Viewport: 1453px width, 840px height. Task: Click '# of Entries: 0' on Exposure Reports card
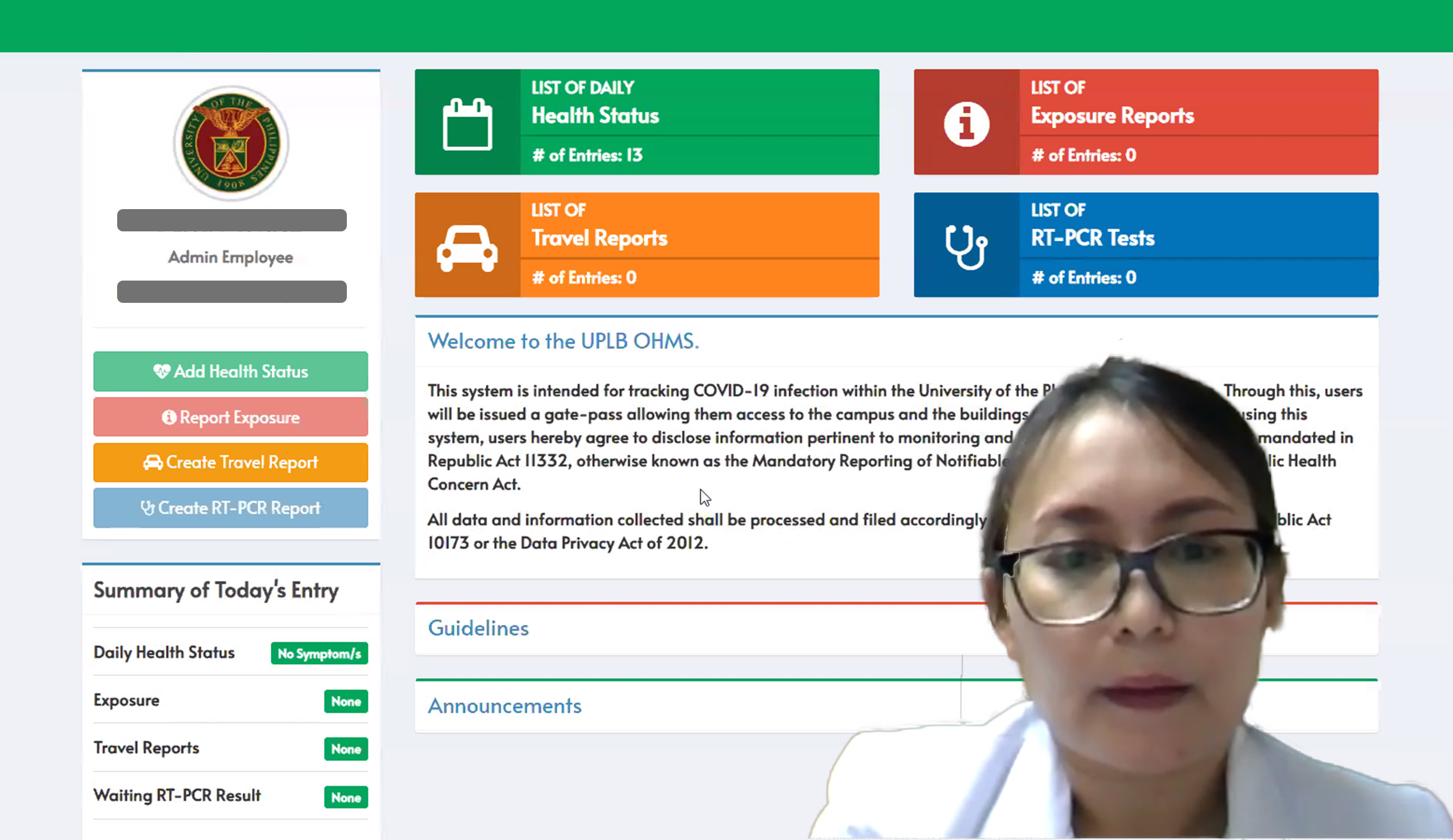point(1084,155)
